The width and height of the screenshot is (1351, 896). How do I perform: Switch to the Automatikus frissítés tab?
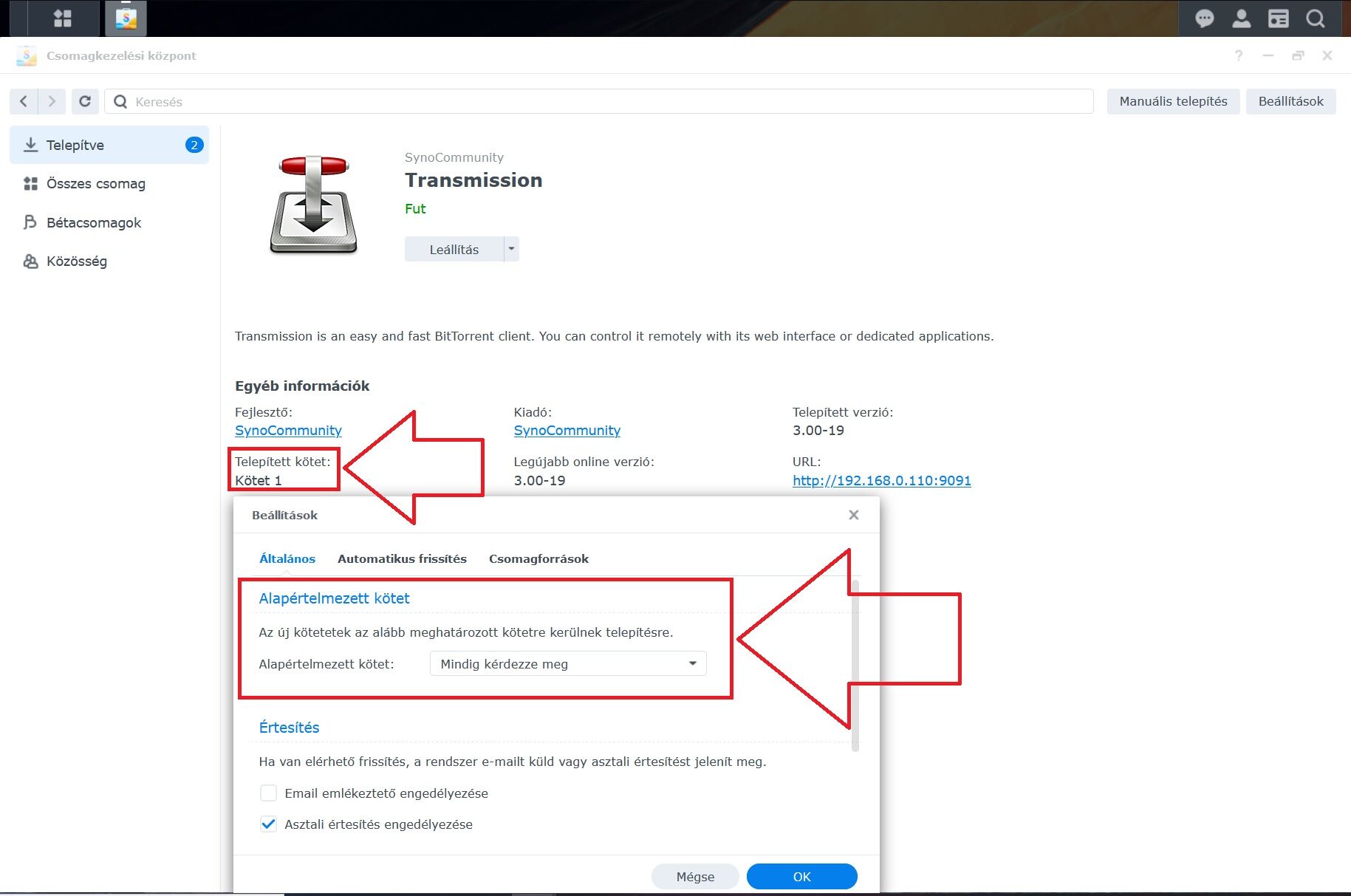coord(402,559)
